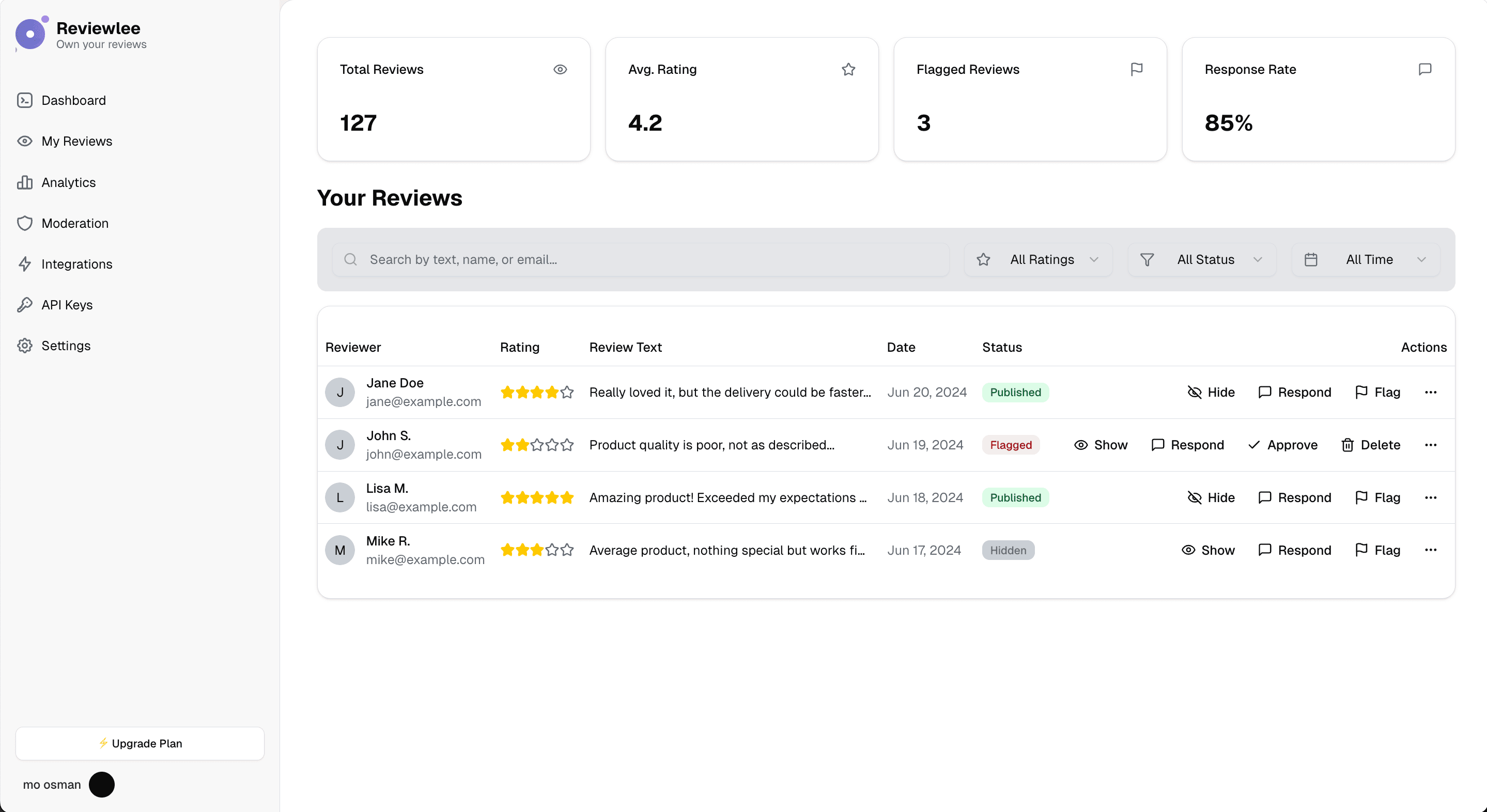Open the Analytics section

pyautogui.click(x=68, y=182)
